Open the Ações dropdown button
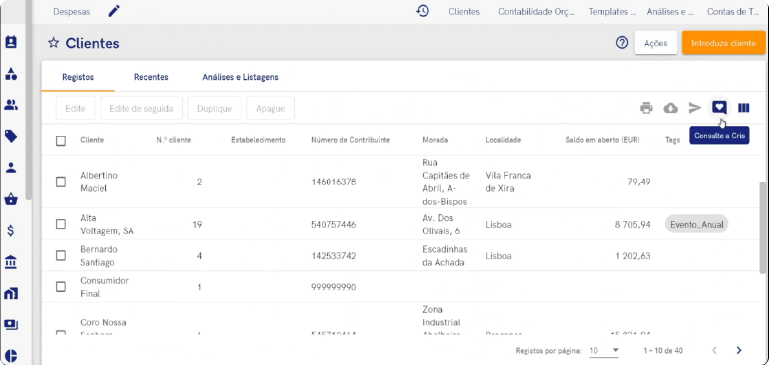This screenshot has width=769, height=365. click(x=656, y=43)
